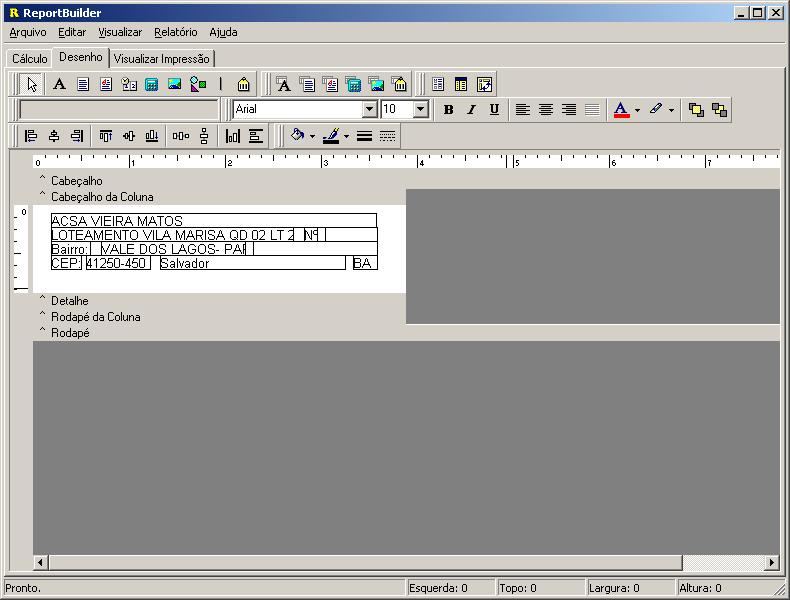Image resolution: width=790 pixels, height=600 pixels.
Task: Pick the DBMemo data component tool
Action: tap(307, 84)
